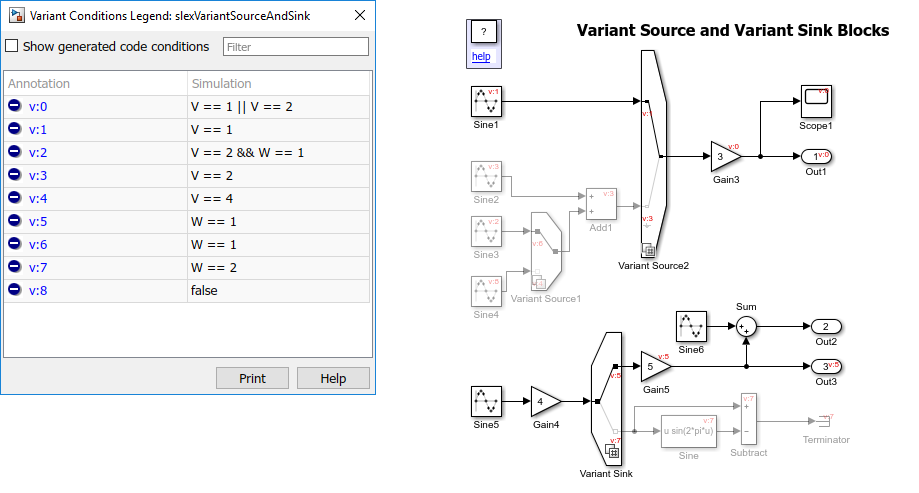Select the Sine6 block
The width and height of the screenshot is (919, 493).
point(692,327)
